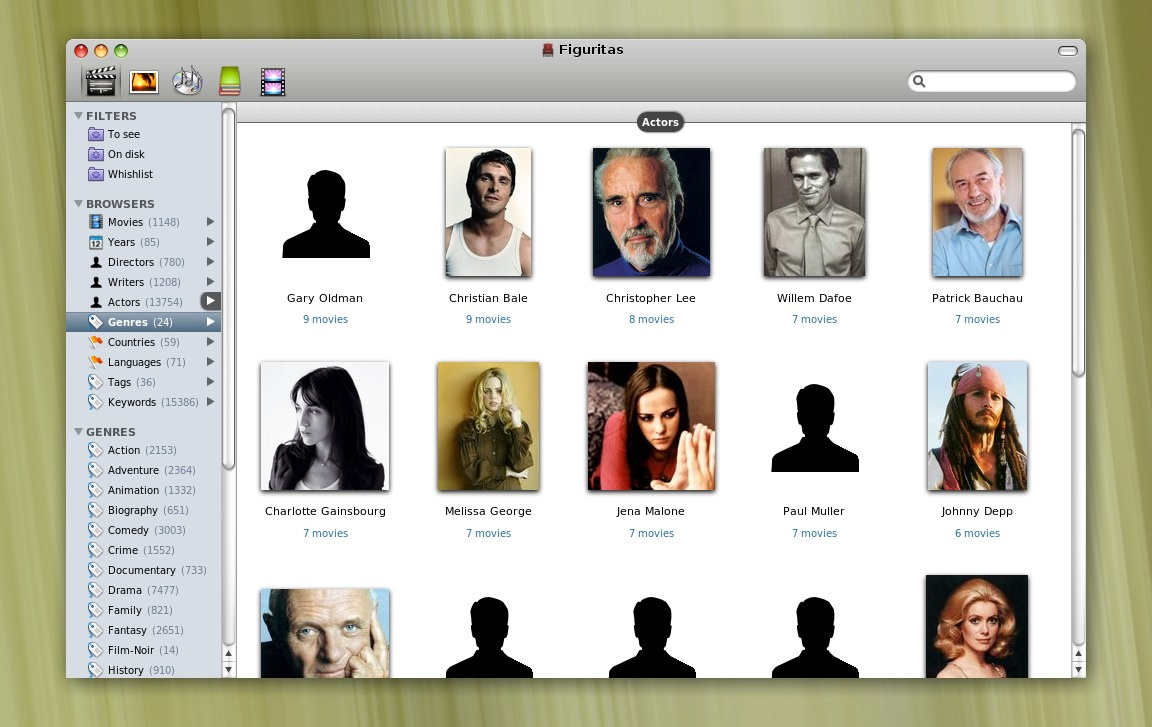
Task: Select the Film-Noir genre
Action: pos(133,650)
